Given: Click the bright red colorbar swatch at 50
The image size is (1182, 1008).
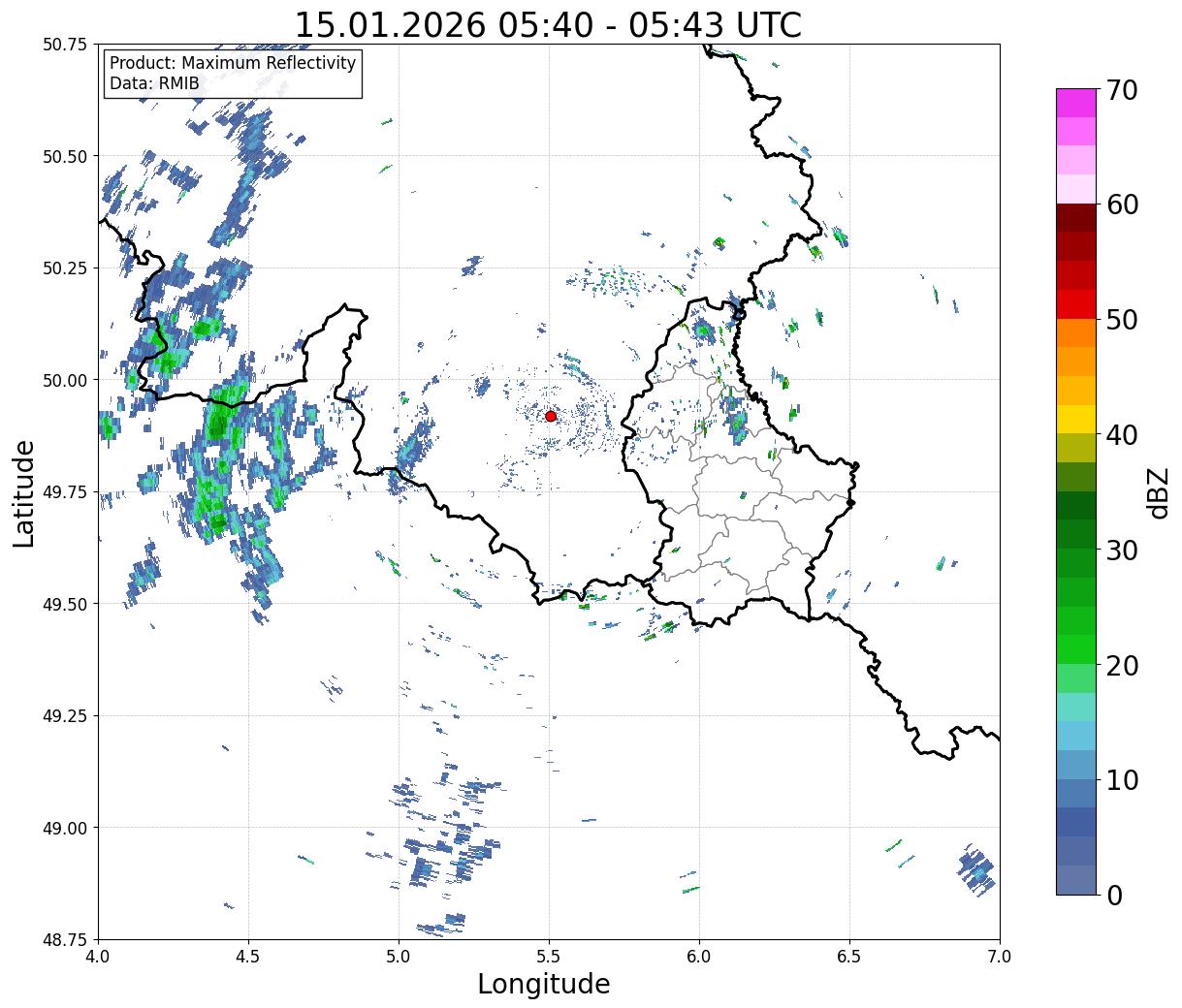Looking at the screenshot, I should (x=1076, y=304).
